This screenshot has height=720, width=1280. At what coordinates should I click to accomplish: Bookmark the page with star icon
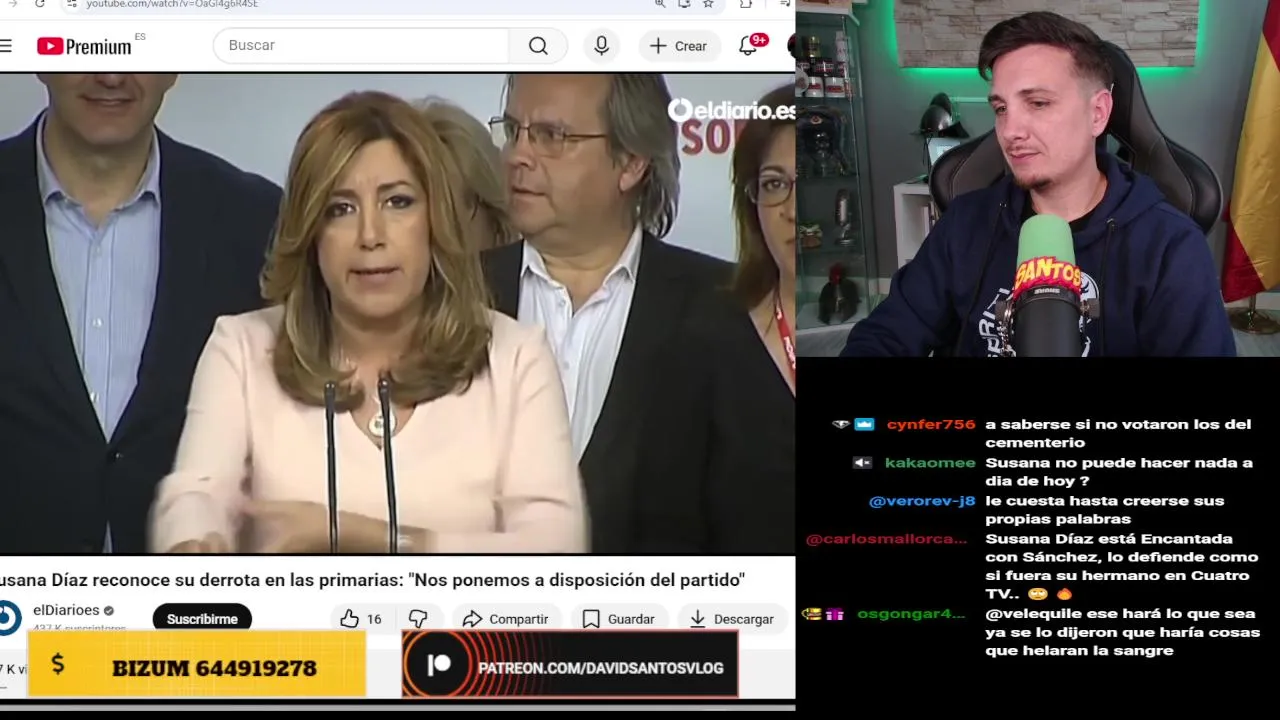tap(708, 4)
